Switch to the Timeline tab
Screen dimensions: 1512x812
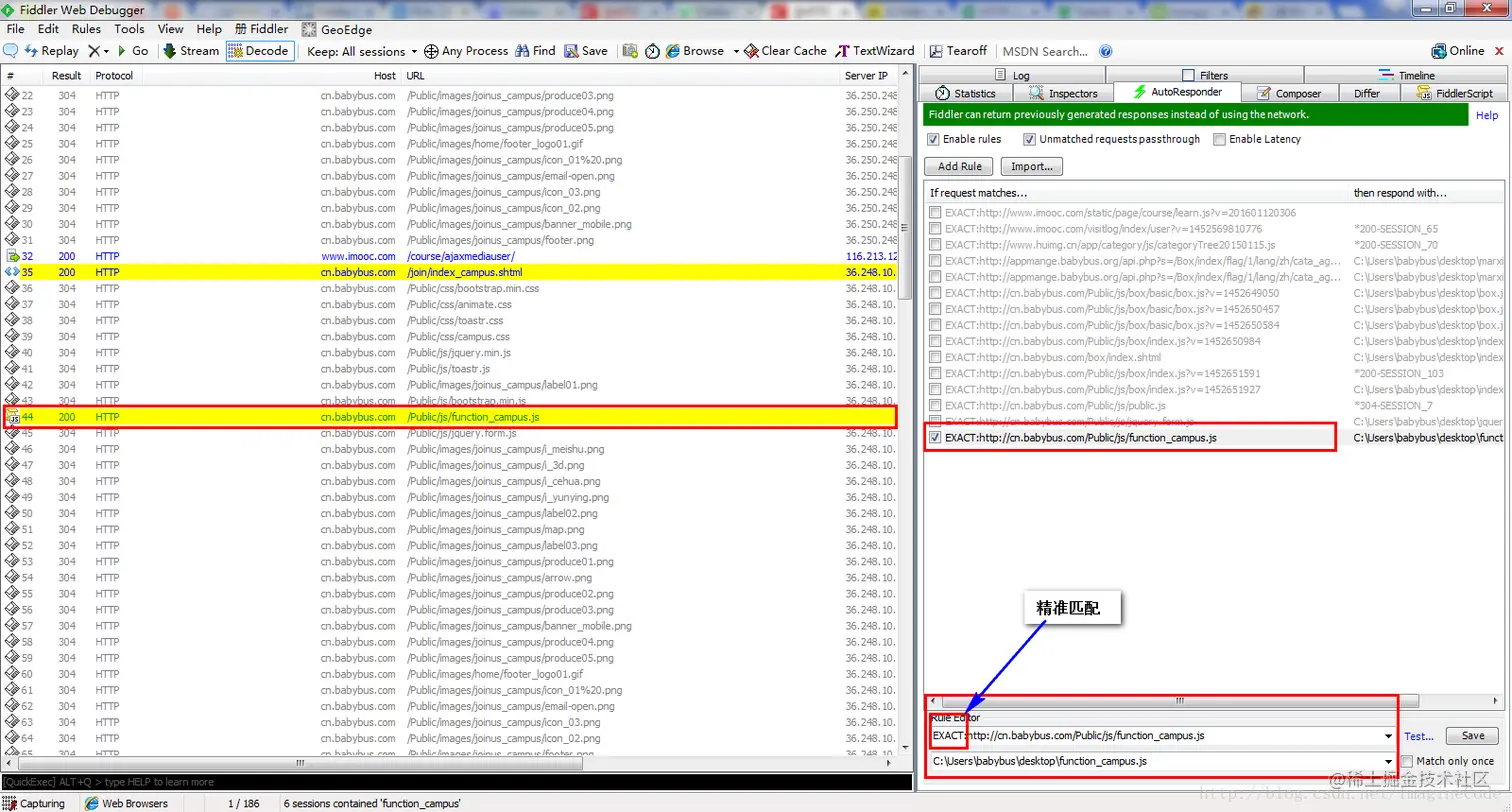(x=1406, y=75)
